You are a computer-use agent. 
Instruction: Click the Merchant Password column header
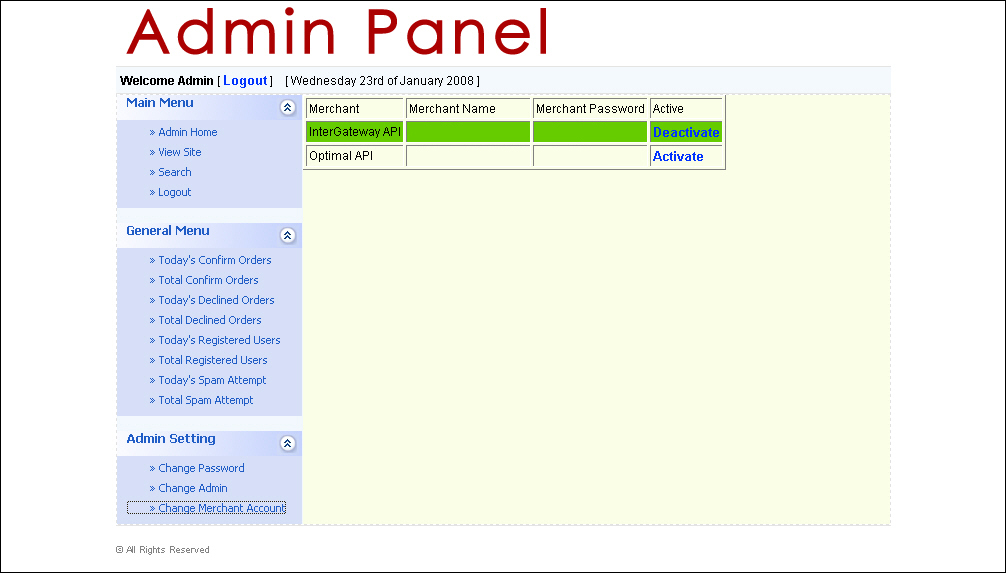click(590, 108)
